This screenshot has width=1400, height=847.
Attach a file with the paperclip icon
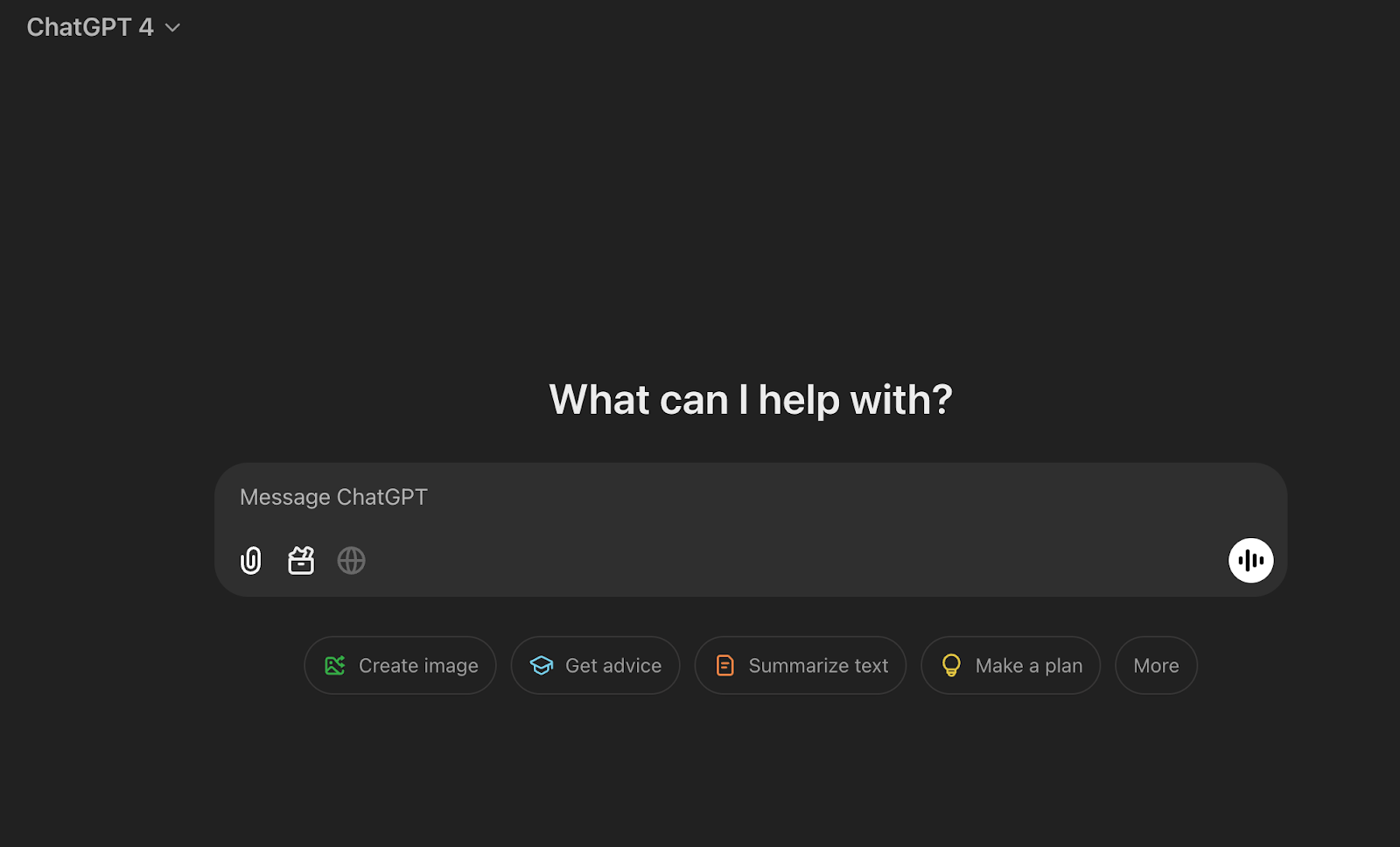coord(251,560)
